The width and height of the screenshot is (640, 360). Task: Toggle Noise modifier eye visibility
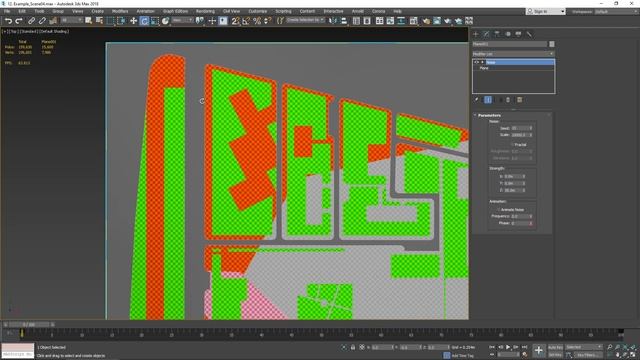point(476,62)
